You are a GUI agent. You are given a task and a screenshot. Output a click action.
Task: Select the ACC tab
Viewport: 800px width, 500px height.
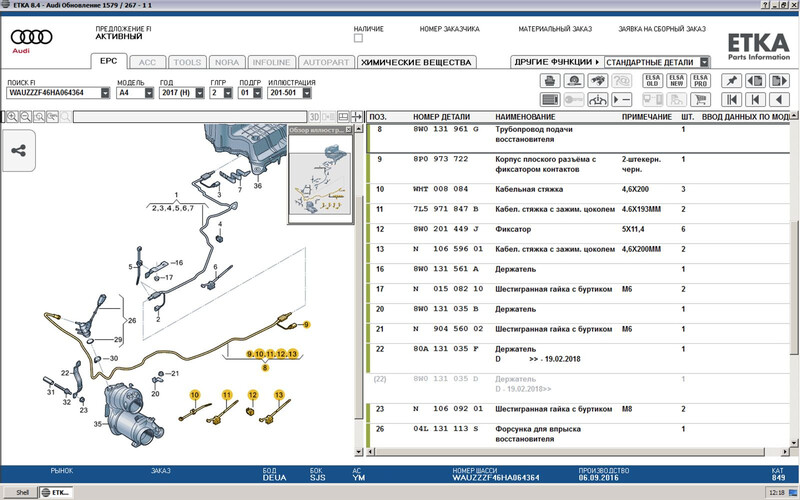point(147,62)
